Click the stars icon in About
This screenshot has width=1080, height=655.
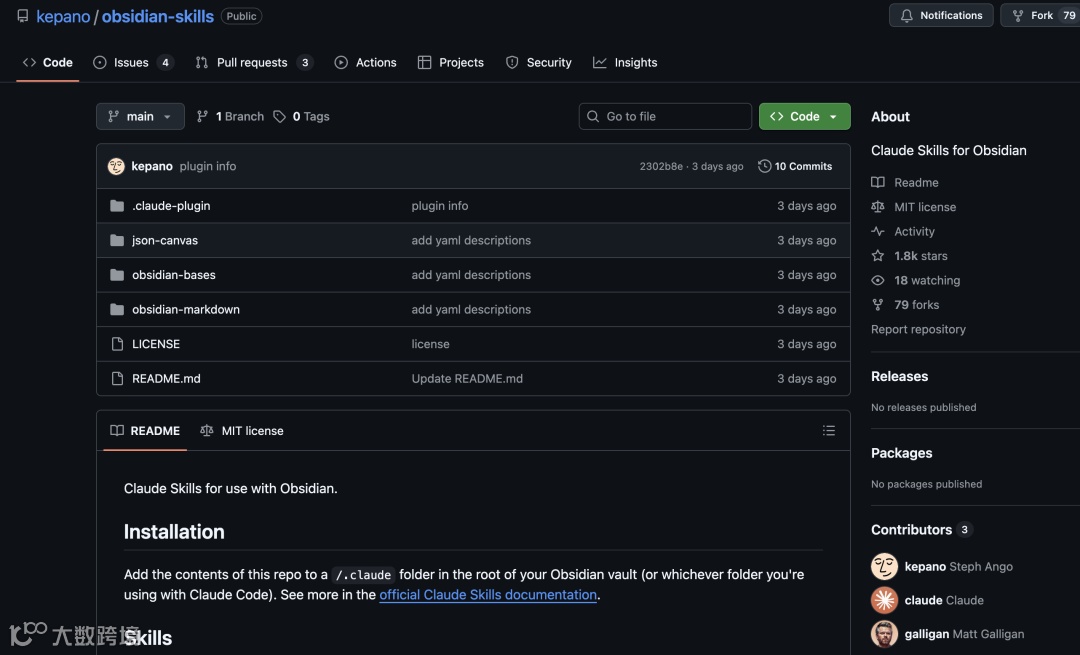pos(878,256)
